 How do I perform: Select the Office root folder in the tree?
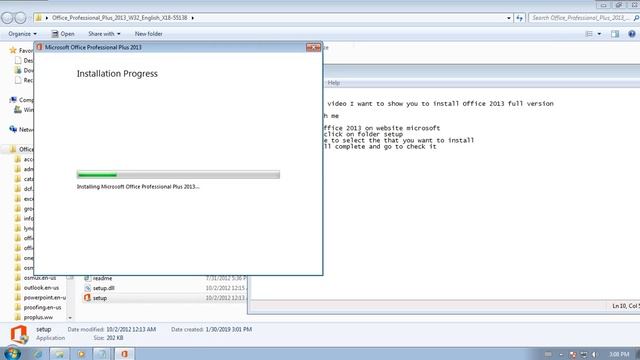[x=21, y=149]
